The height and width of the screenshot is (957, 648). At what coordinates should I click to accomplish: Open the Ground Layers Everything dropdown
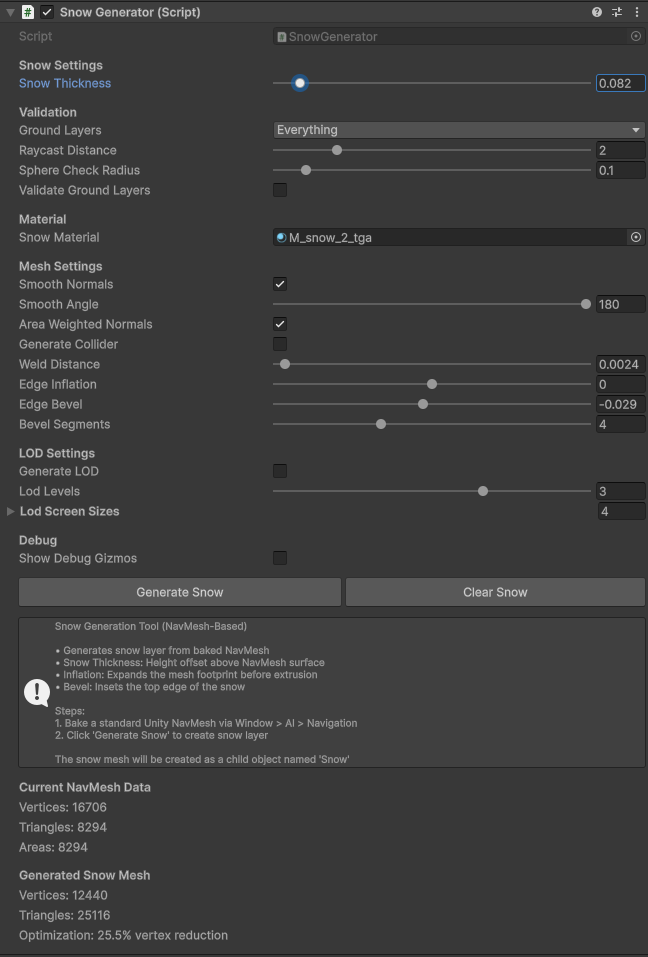[x=456, y=130]
